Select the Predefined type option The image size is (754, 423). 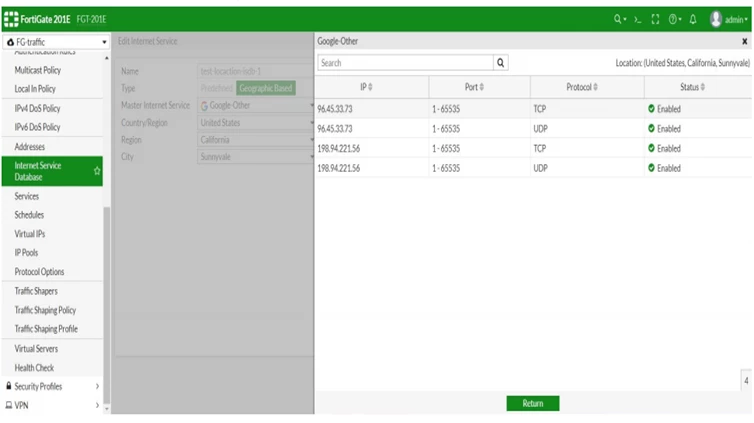click(x=216, y=88)
